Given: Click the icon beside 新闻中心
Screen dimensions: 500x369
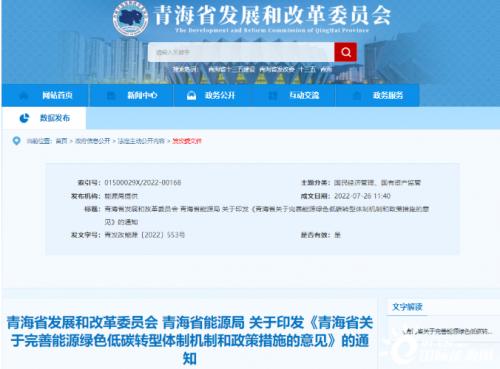Looking at the screenshot, I should (x=110, y=96).
